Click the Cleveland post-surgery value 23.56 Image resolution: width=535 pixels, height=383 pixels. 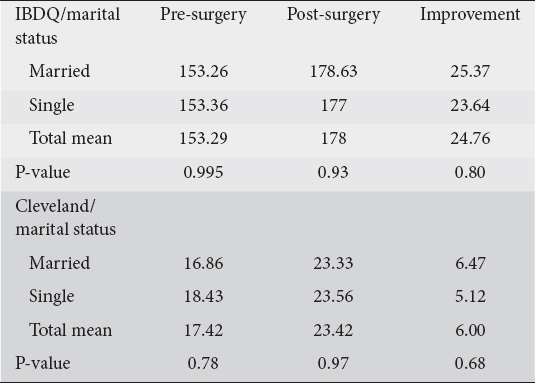333,296
